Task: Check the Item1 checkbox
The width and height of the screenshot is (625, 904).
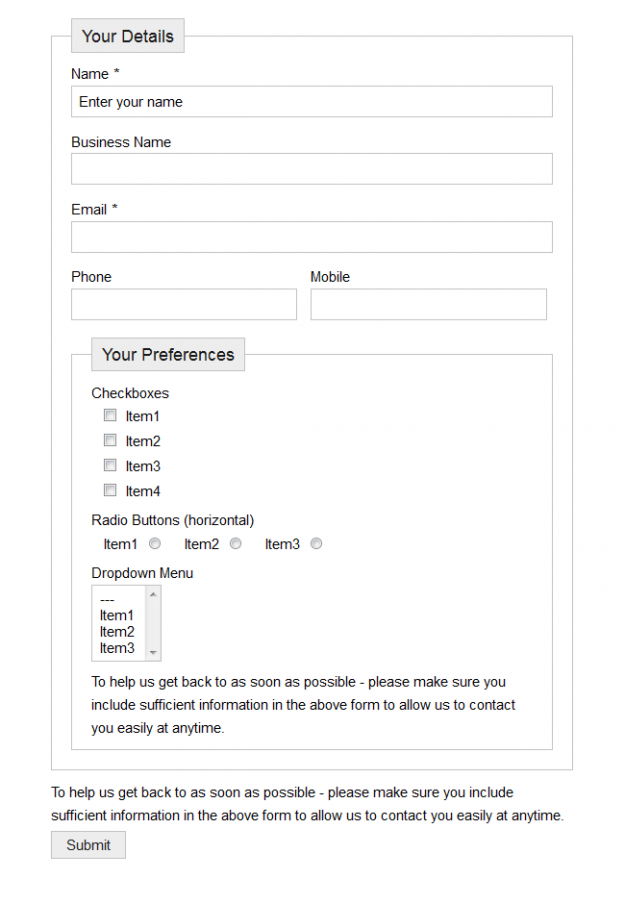Action: tap(110, 416)
